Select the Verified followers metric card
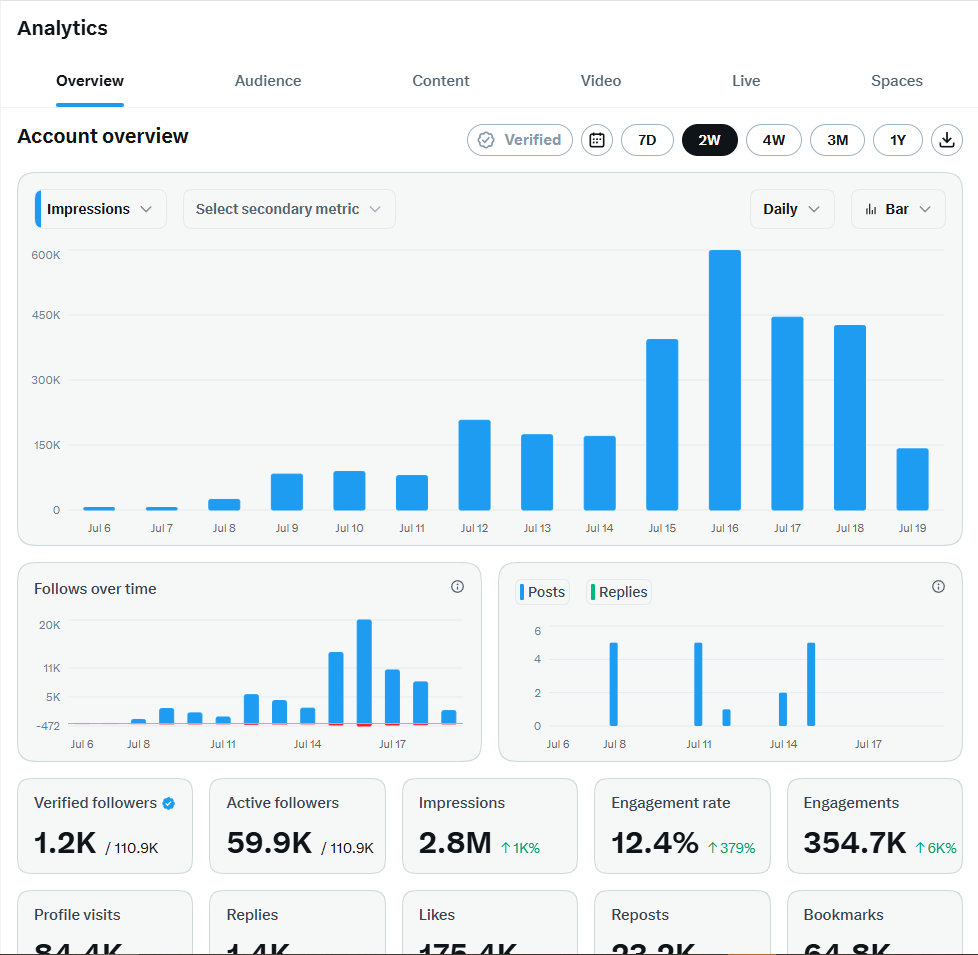 [x=105, y=826]
